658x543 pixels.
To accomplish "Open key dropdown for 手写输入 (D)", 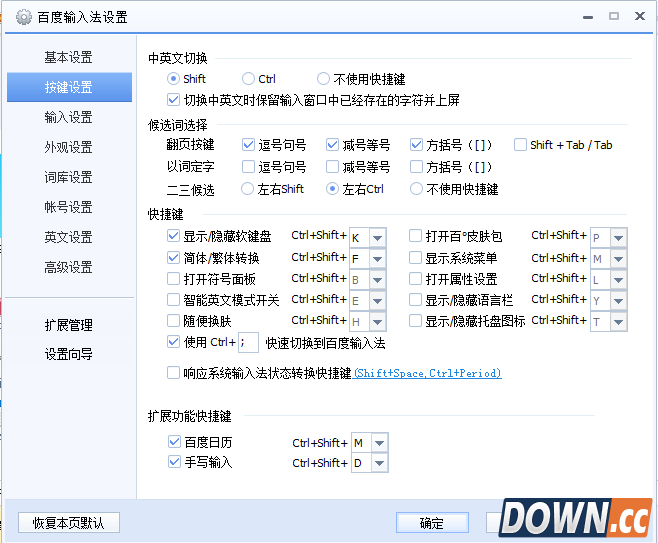I will pyautogui.click(x=379, y=463).
